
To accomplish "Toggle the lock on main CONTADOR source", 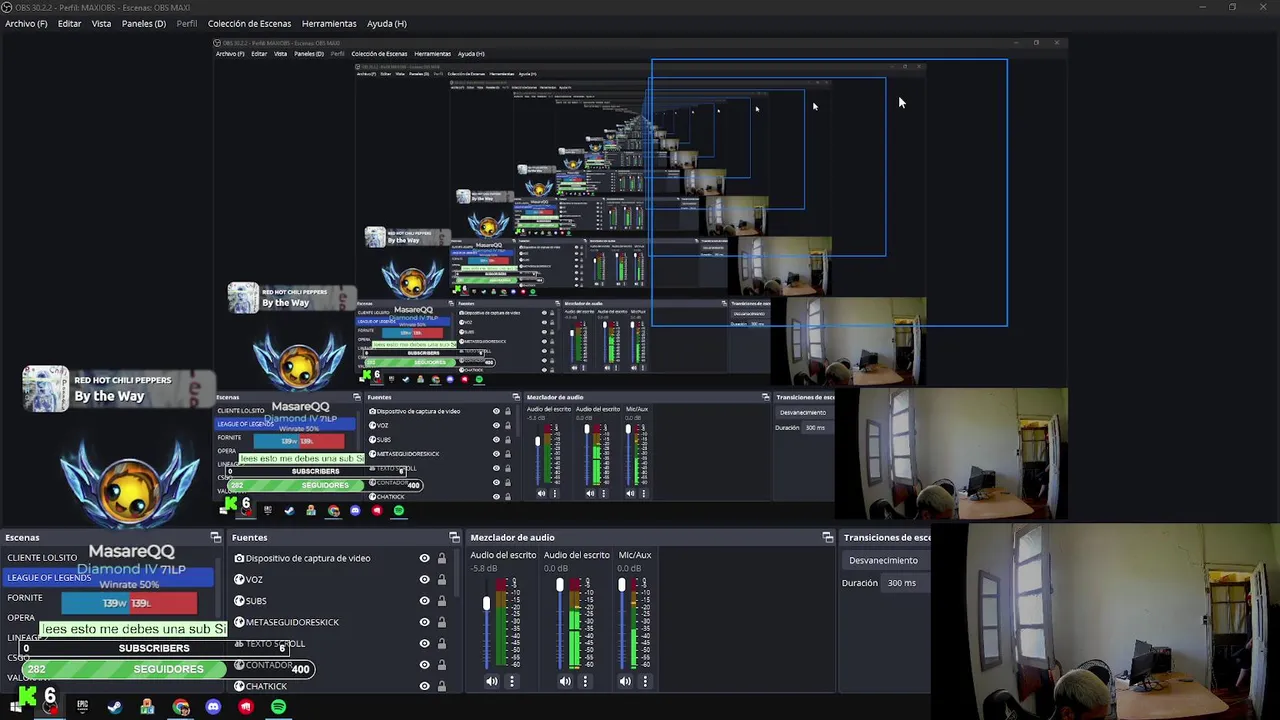I will (x=441, y=665).
